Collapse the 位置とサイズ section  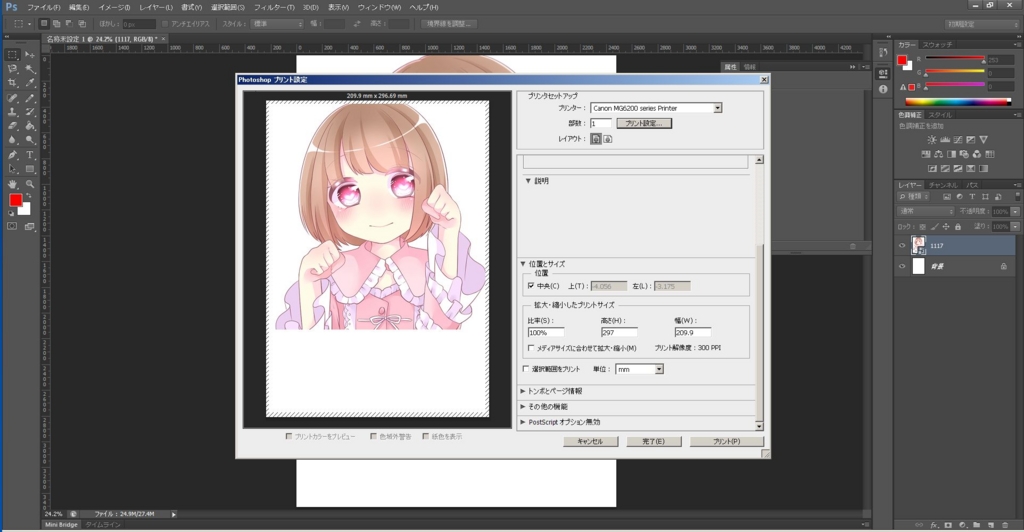(x=523, y=264)
